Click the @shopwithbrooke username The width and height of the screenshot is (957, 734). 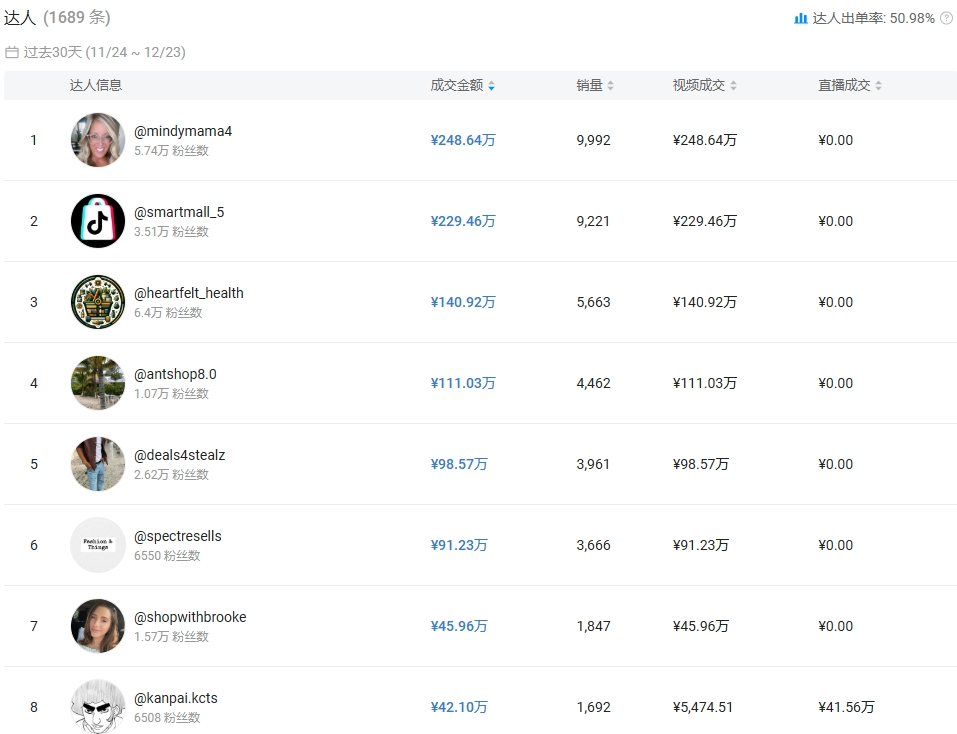coord(190,617)
